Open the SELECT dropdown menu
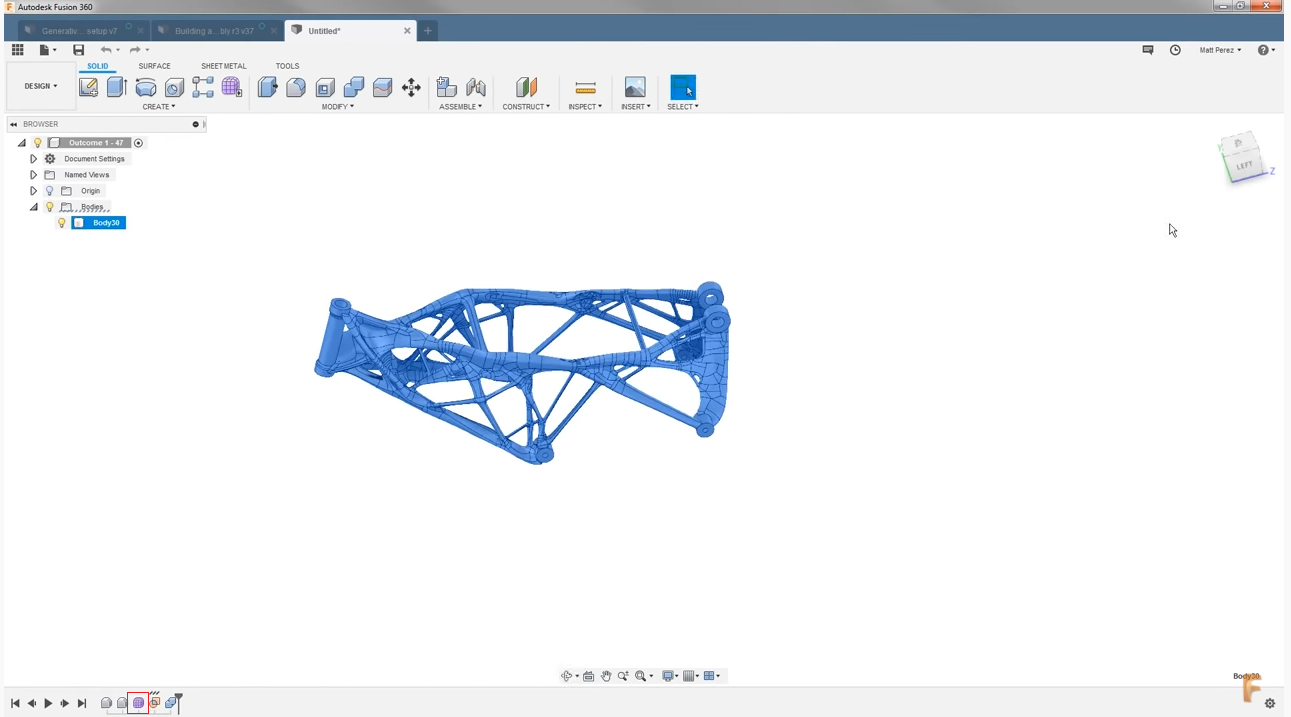The height and width of the screenshot is (717, 1291). click(683, 107)
